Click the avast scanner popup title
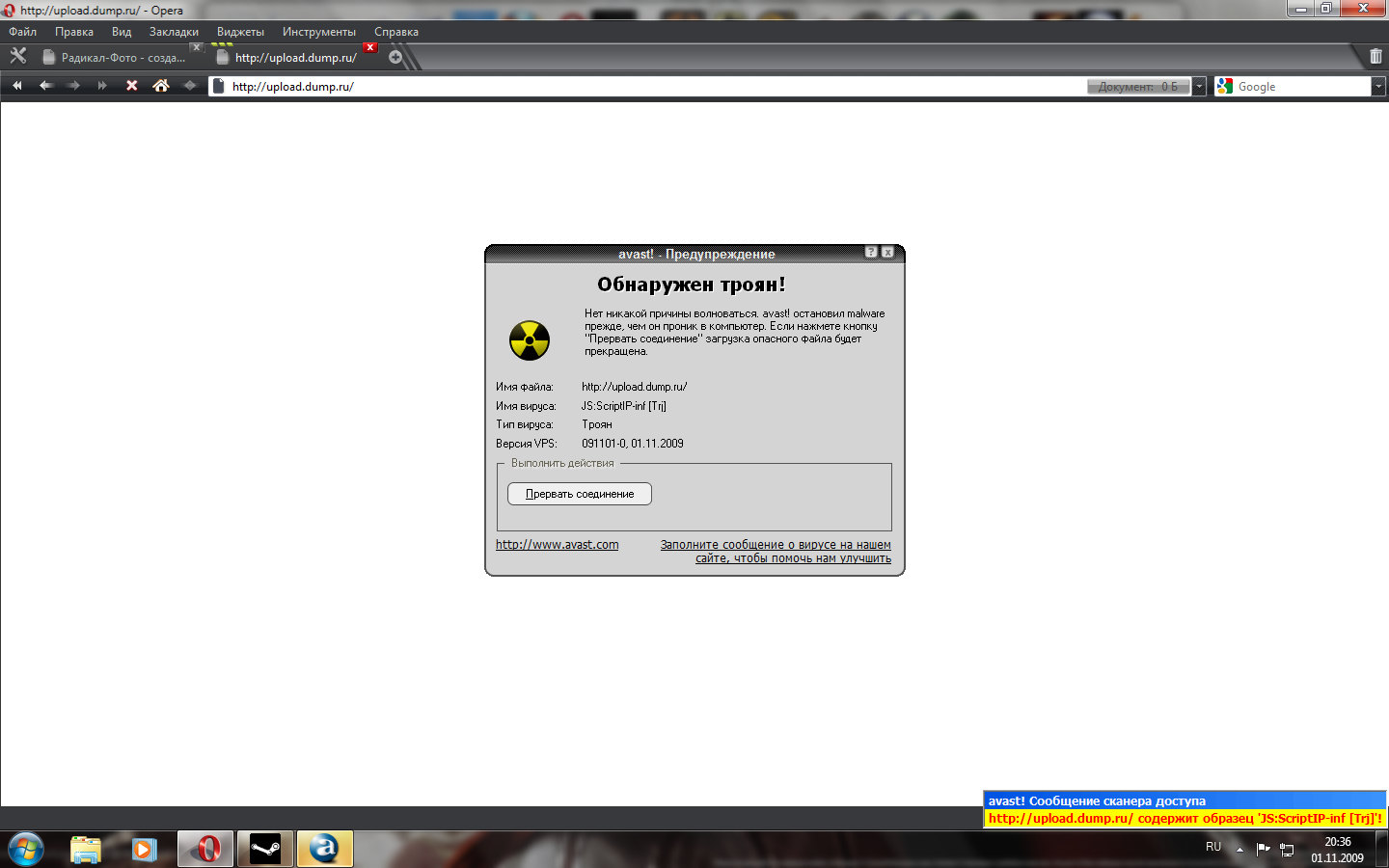This screenshot has width=1389, height=868. (1097, 800)
